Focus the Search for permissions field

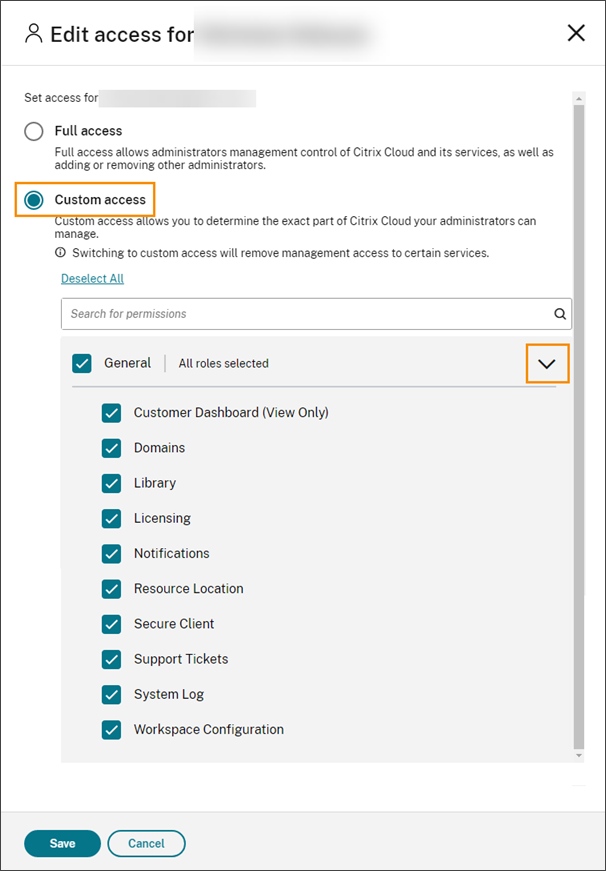316,314
